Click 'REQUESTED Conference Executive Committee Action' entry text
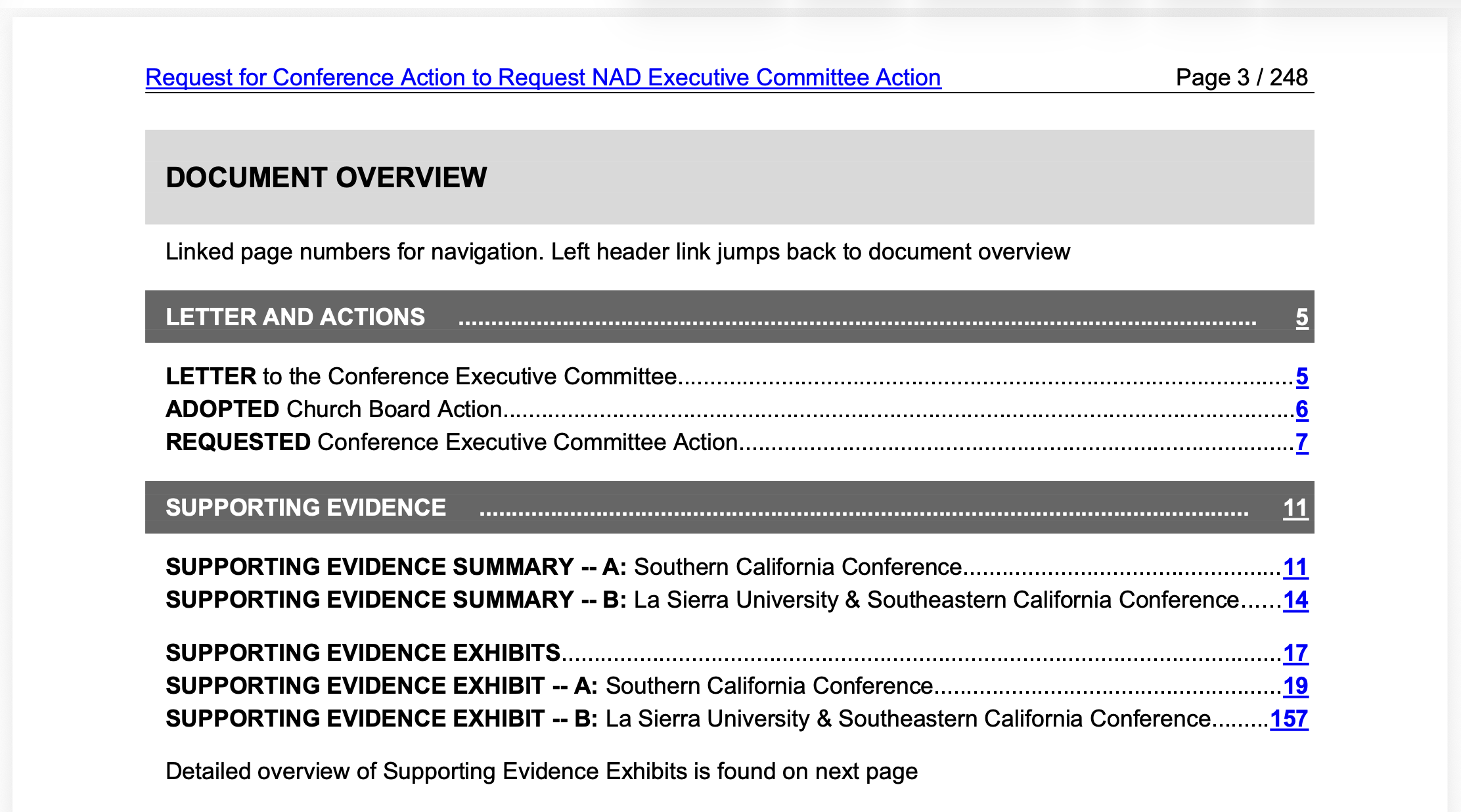 (x=452, y=442)
